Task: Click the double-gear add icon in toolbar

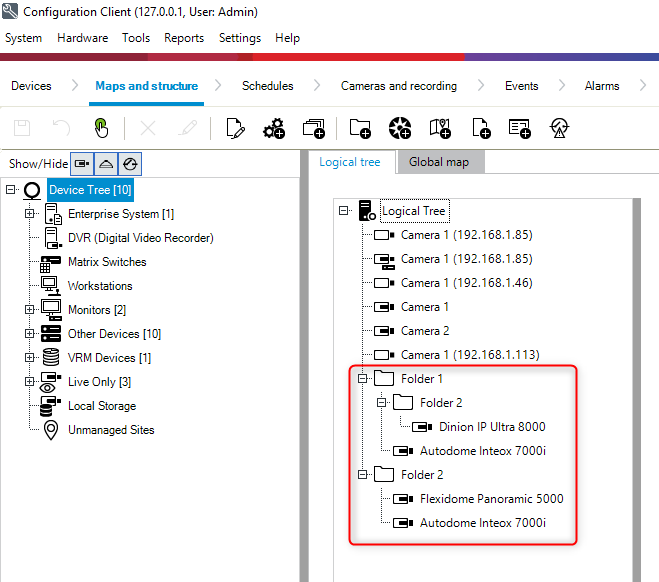Action: click(x=274, y=128)
